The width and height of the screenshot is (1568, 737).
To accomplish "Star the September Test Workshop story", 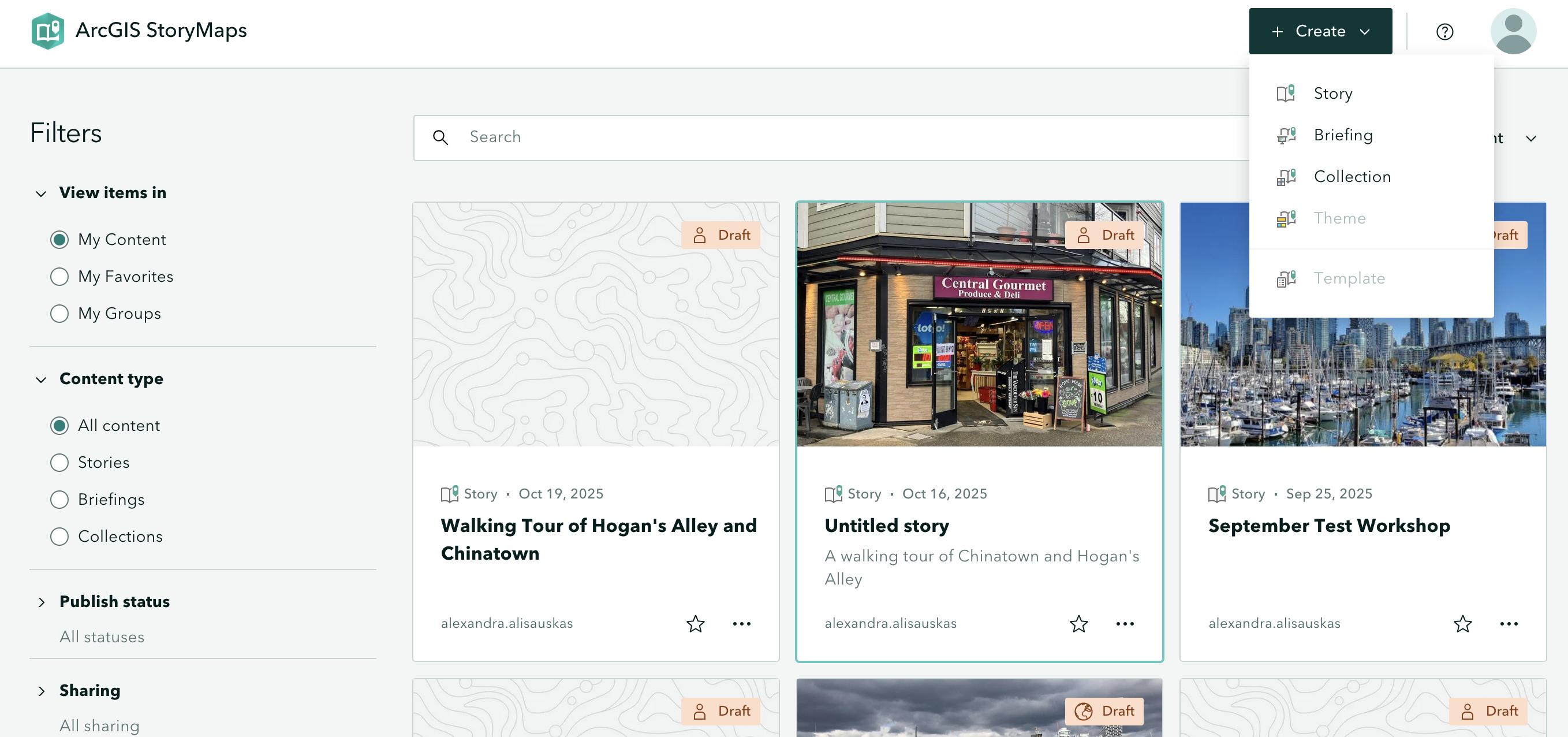I will (1462, 624).
